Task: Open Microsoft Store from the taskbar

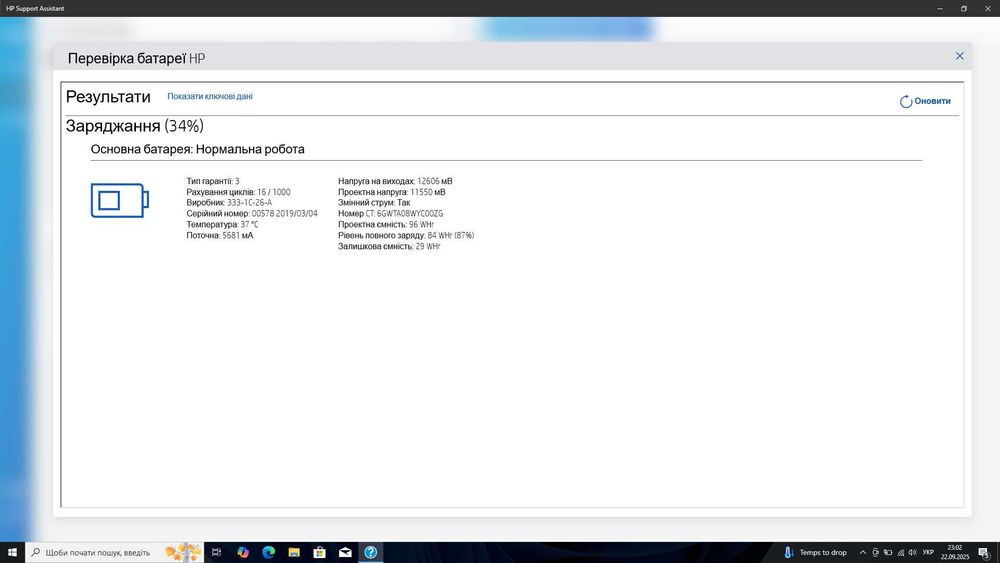Action: [320, 552]
